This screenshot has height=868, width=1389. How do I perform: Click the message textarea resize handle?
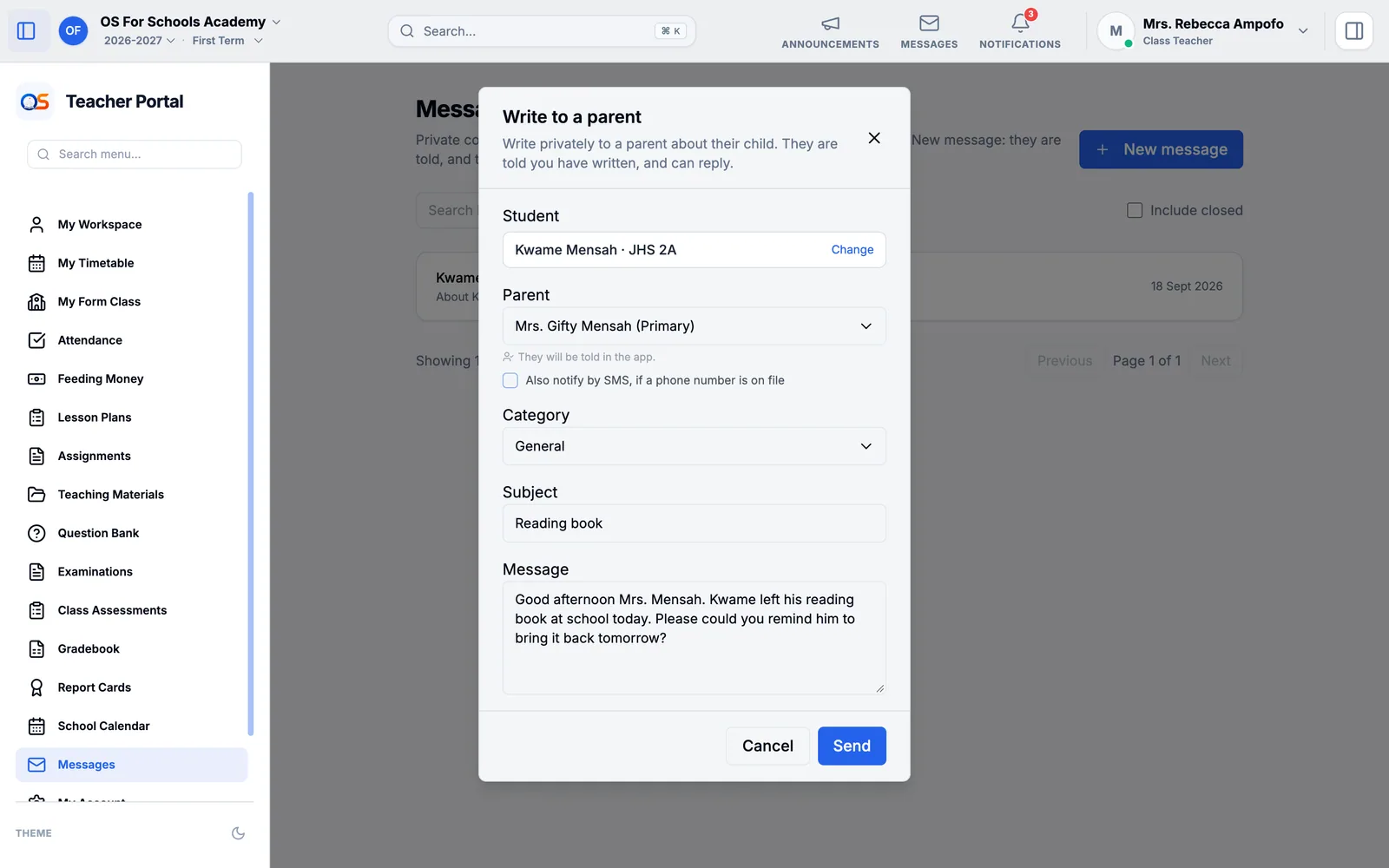[x=879, y=688]
